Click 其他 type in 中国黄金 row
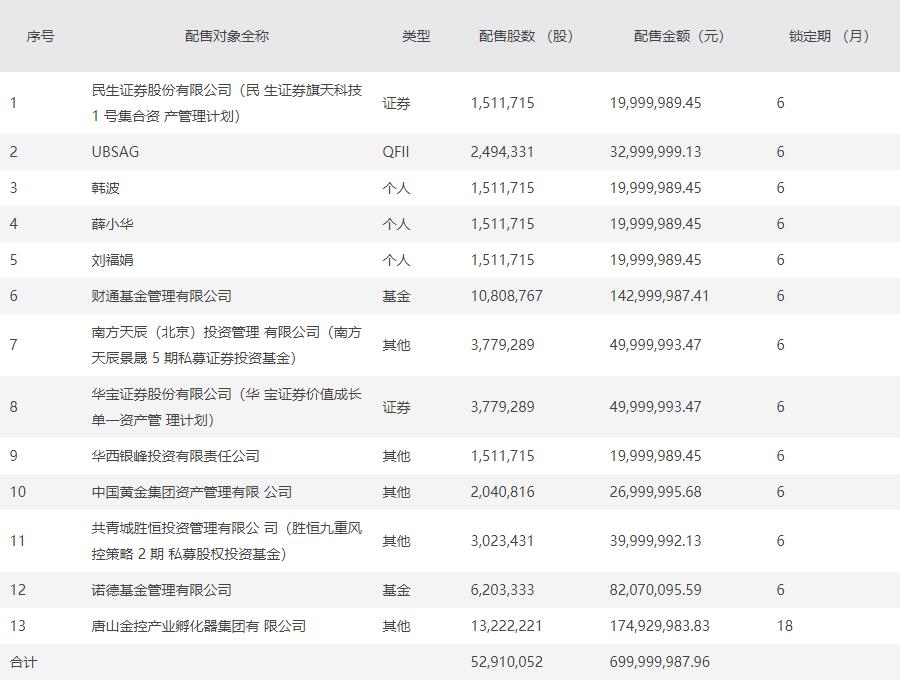Image resolution: width=900 pixels, height=682 pixels. point(396,492)
